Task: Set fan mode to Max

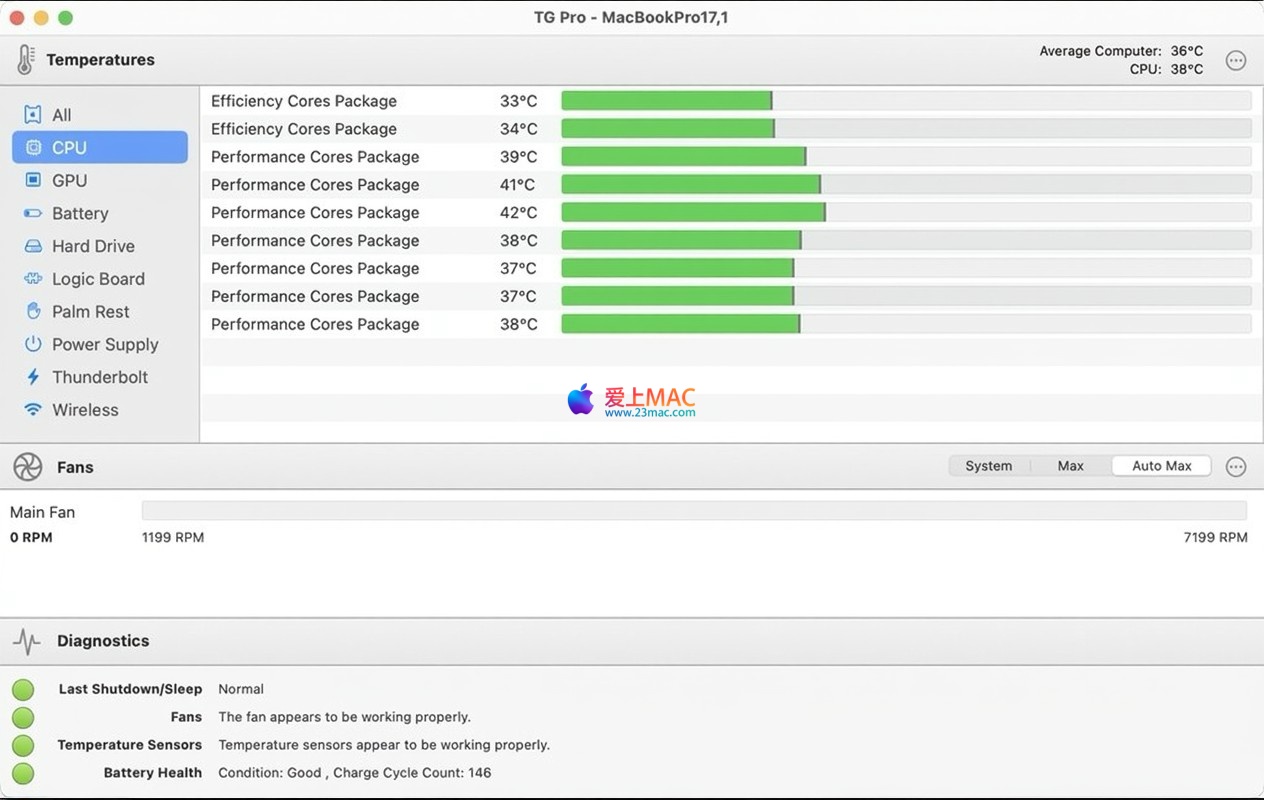Action: pyautogui.click(x=1070, y=466)
